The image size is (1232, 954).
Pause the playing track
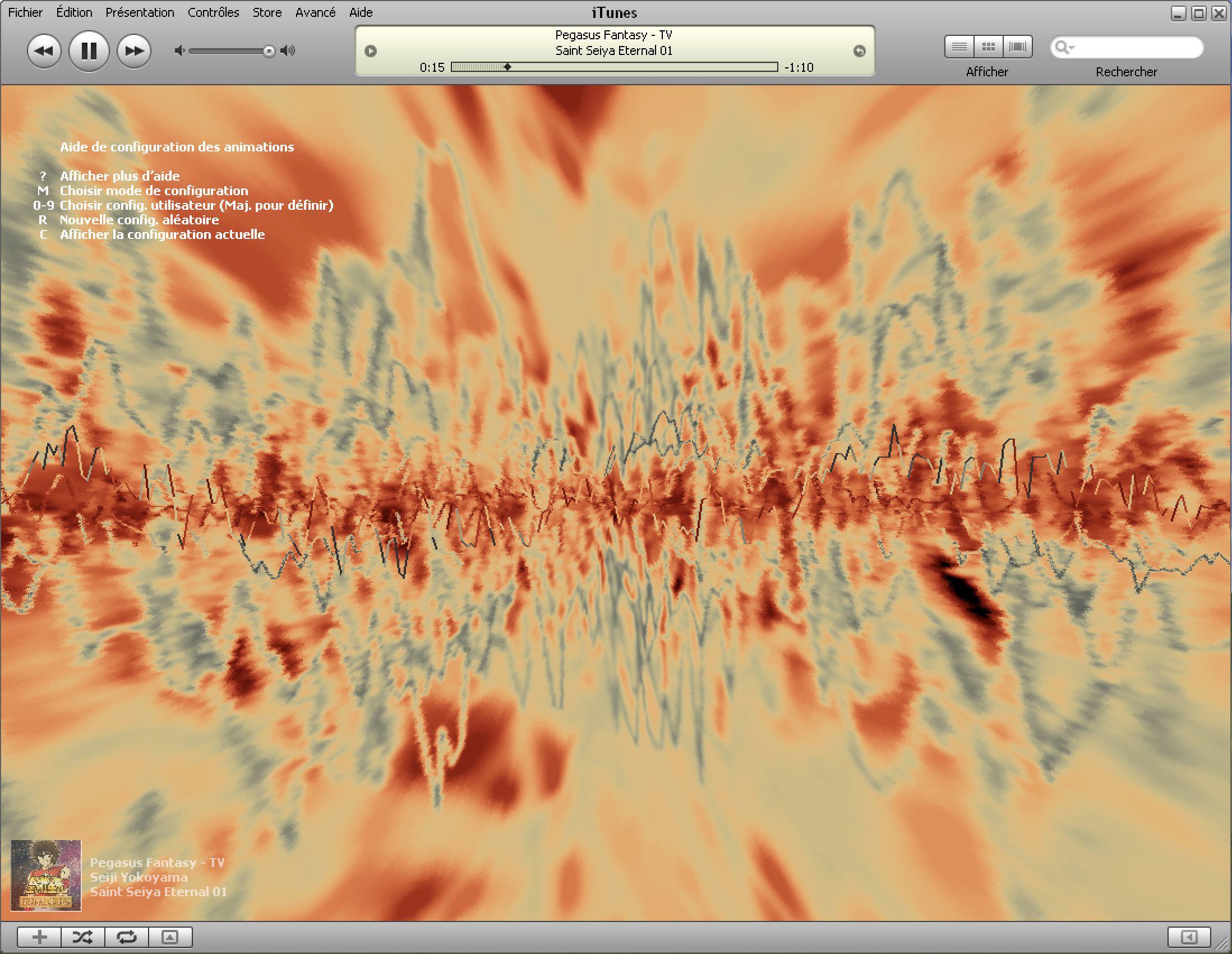click(x=89, y=51)
